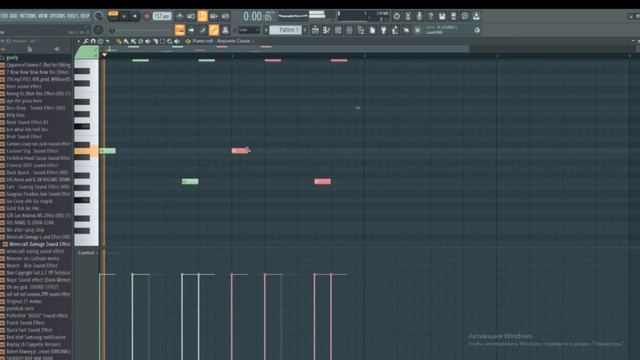
Task: Click the 0:00 time display
Action: (257, 16)
